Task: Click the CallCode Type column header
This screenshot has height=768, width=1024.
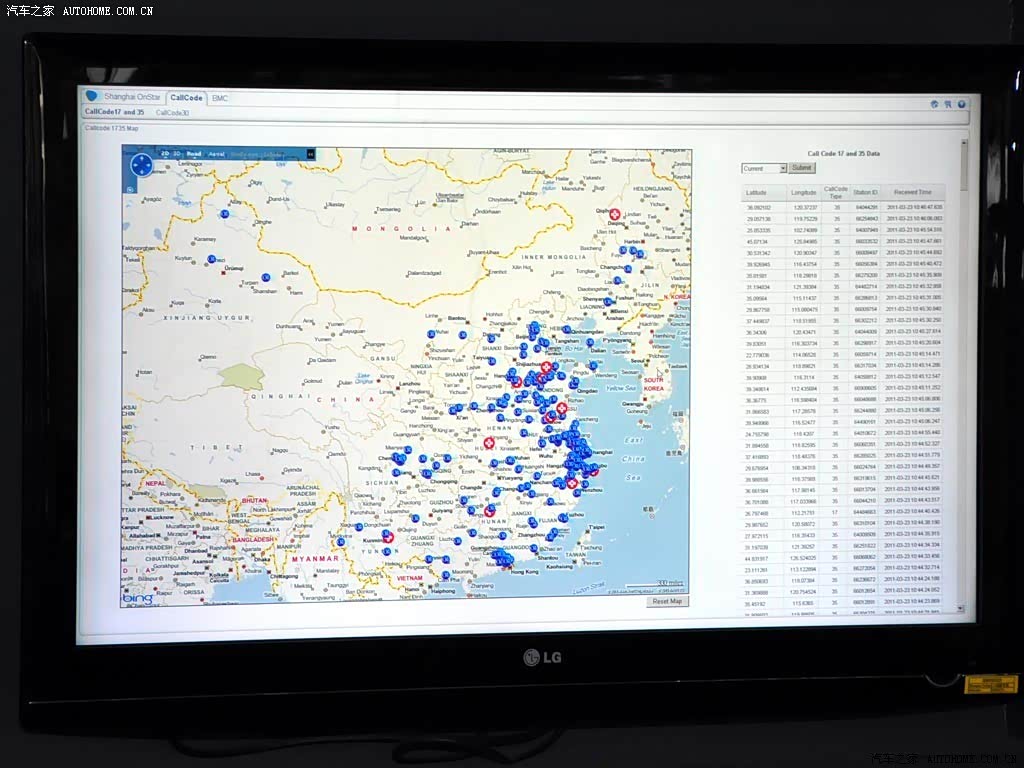Action: (836, 193)
